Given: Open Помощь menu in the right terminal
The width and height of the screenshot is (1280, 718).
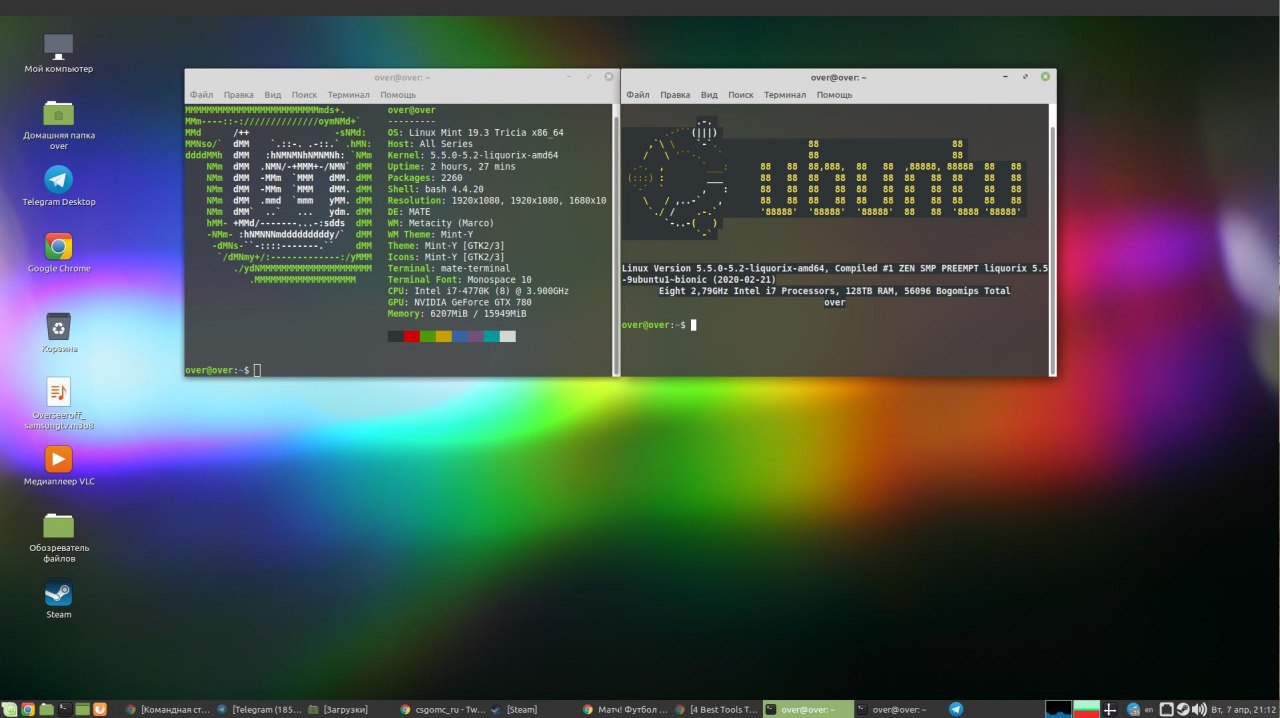Looking at the screenshot, I should pyautogui.click(x=835, y=95).
